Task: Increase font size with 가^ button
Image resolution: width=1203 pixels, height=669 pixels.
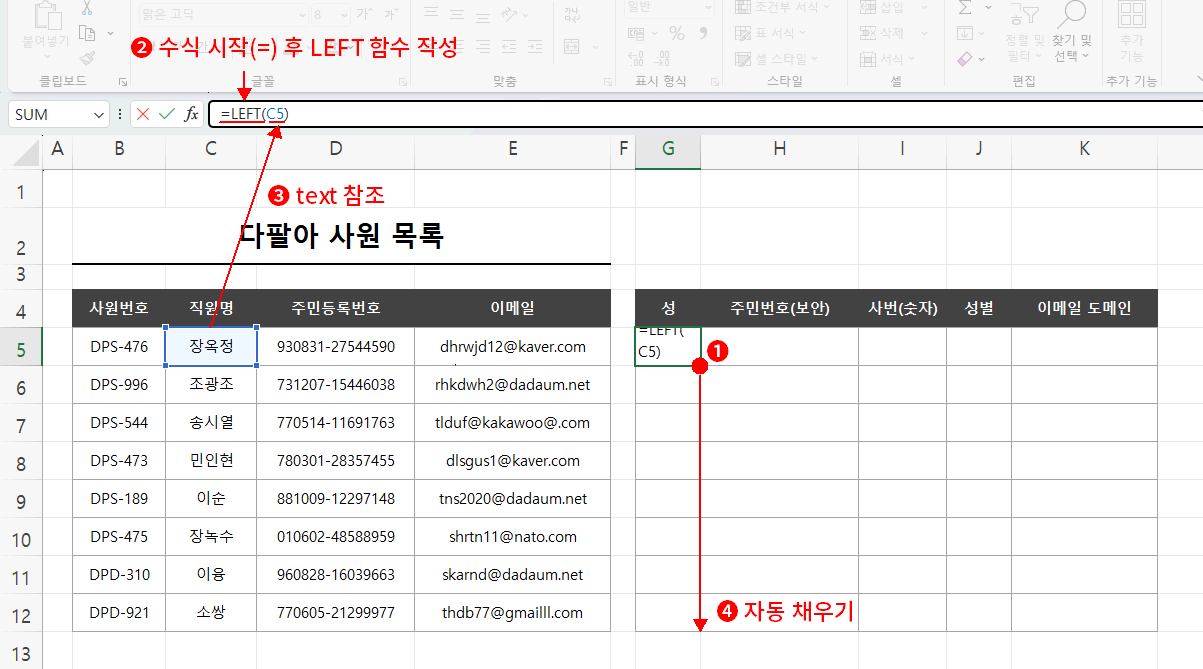Action: coord(364,15)
